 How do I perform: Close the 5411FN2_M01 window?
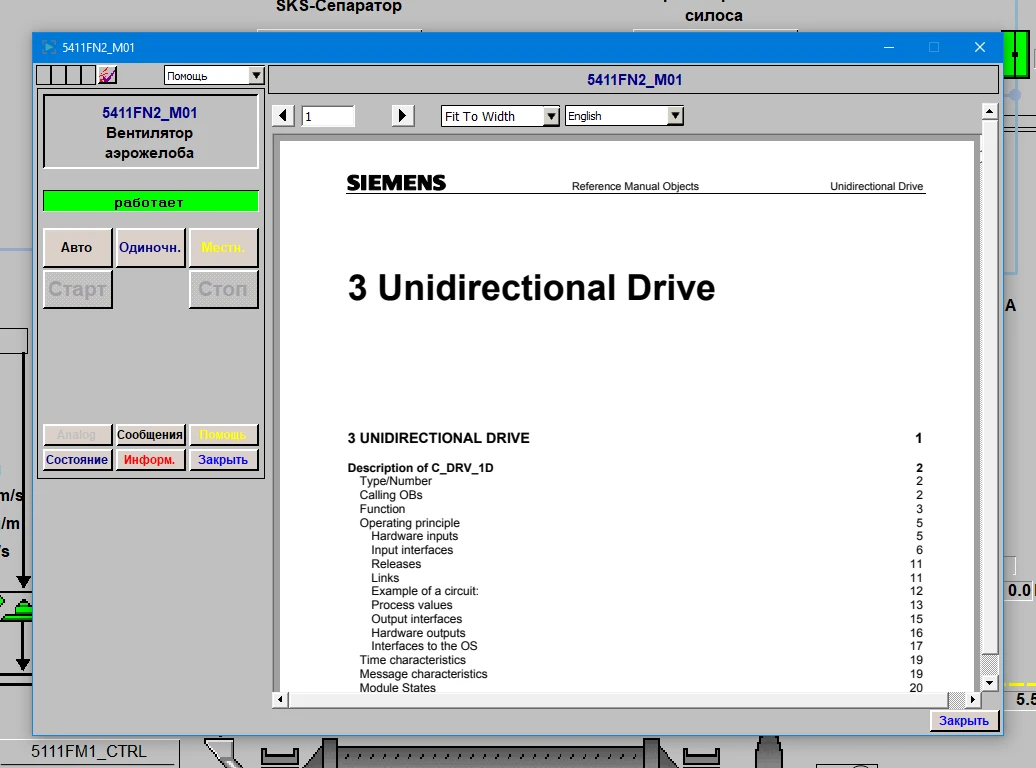(x=980, y=48)
